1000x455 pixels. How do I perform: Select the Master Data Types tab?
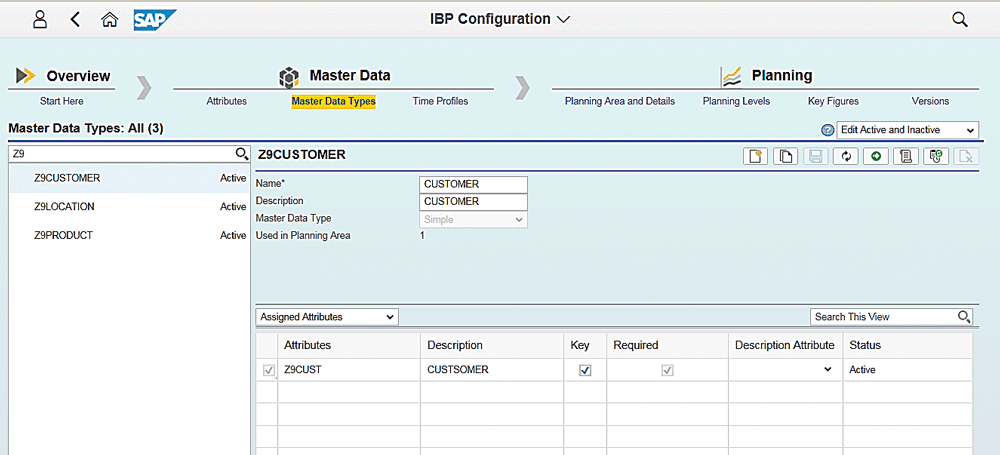334,101
